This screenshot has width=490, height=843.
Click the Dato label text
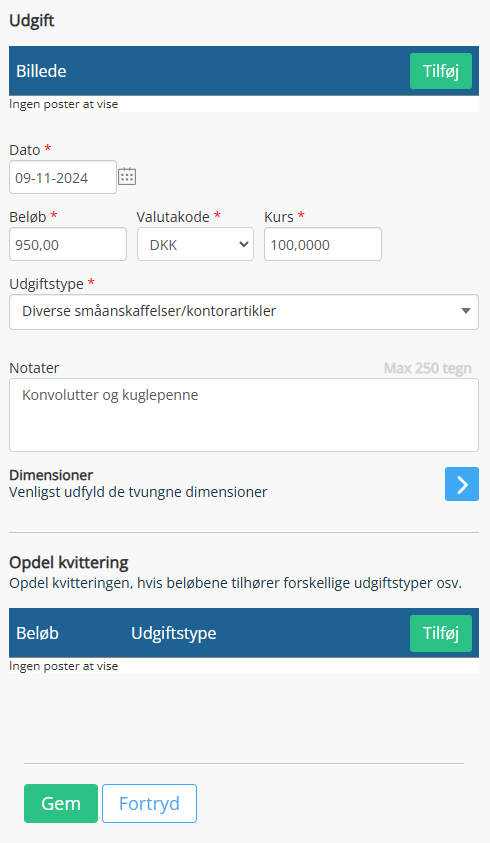click(x=25, y=150)
